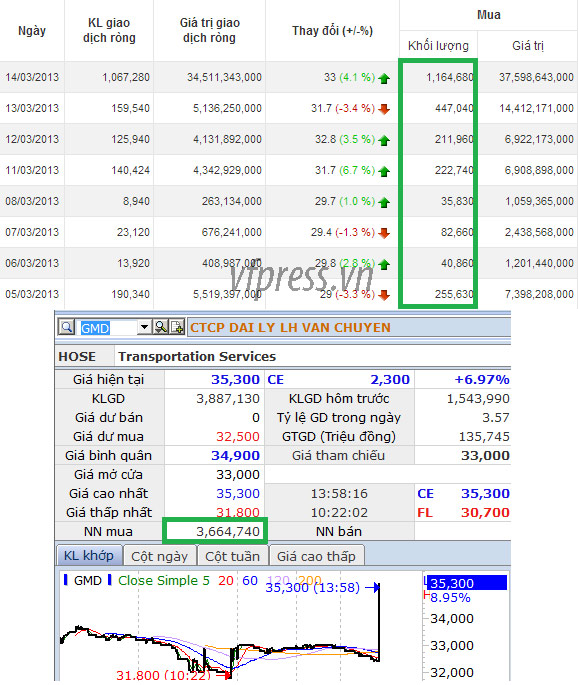Click the Giá trị giao dịch ròng header

(x=209, y=30)
